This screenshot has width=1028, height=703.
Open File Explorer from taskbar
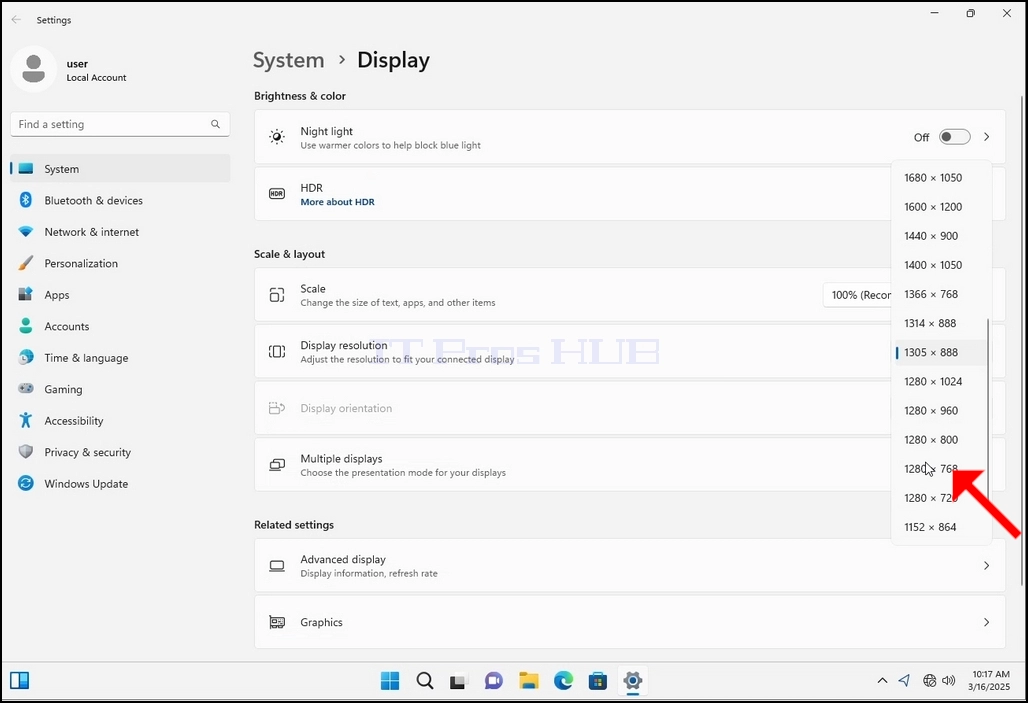[x=528, y=681]
